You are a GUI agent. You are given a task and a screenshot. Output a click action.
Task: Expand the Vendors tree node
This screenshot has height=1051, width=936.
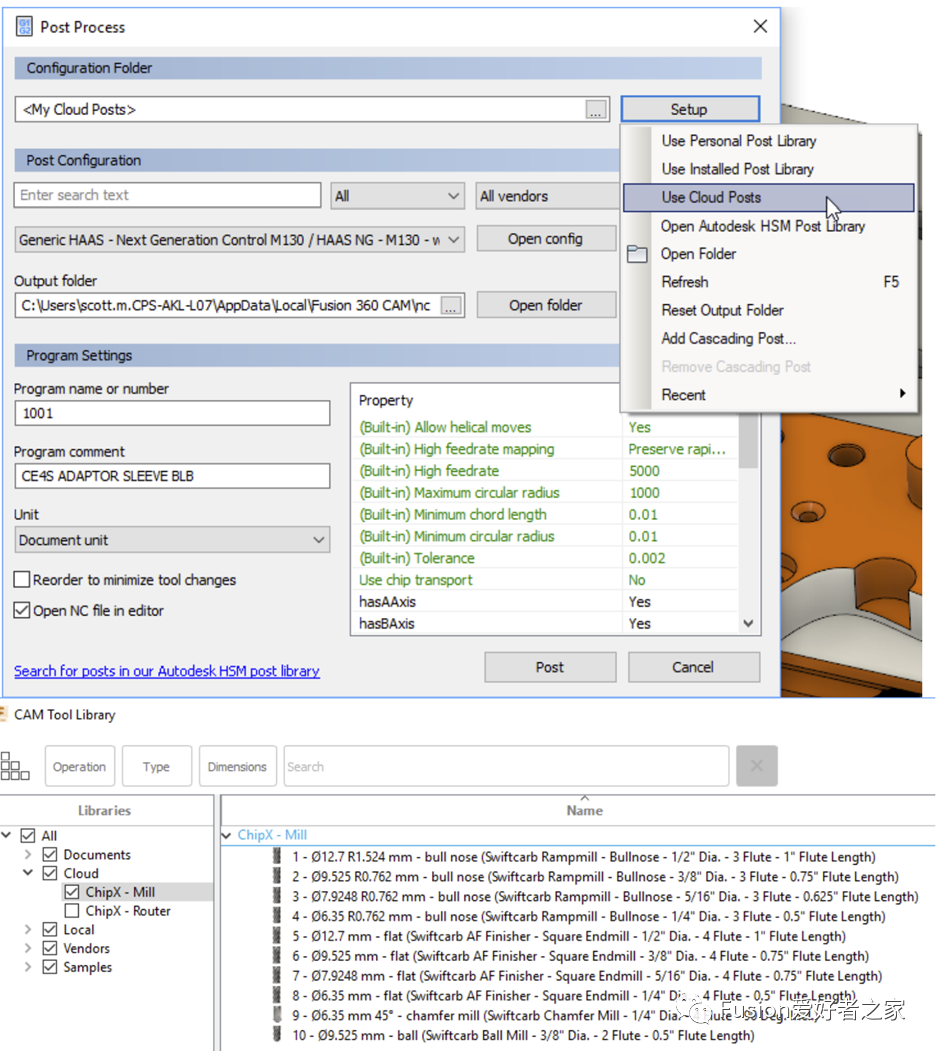click(x=28, y=948)
